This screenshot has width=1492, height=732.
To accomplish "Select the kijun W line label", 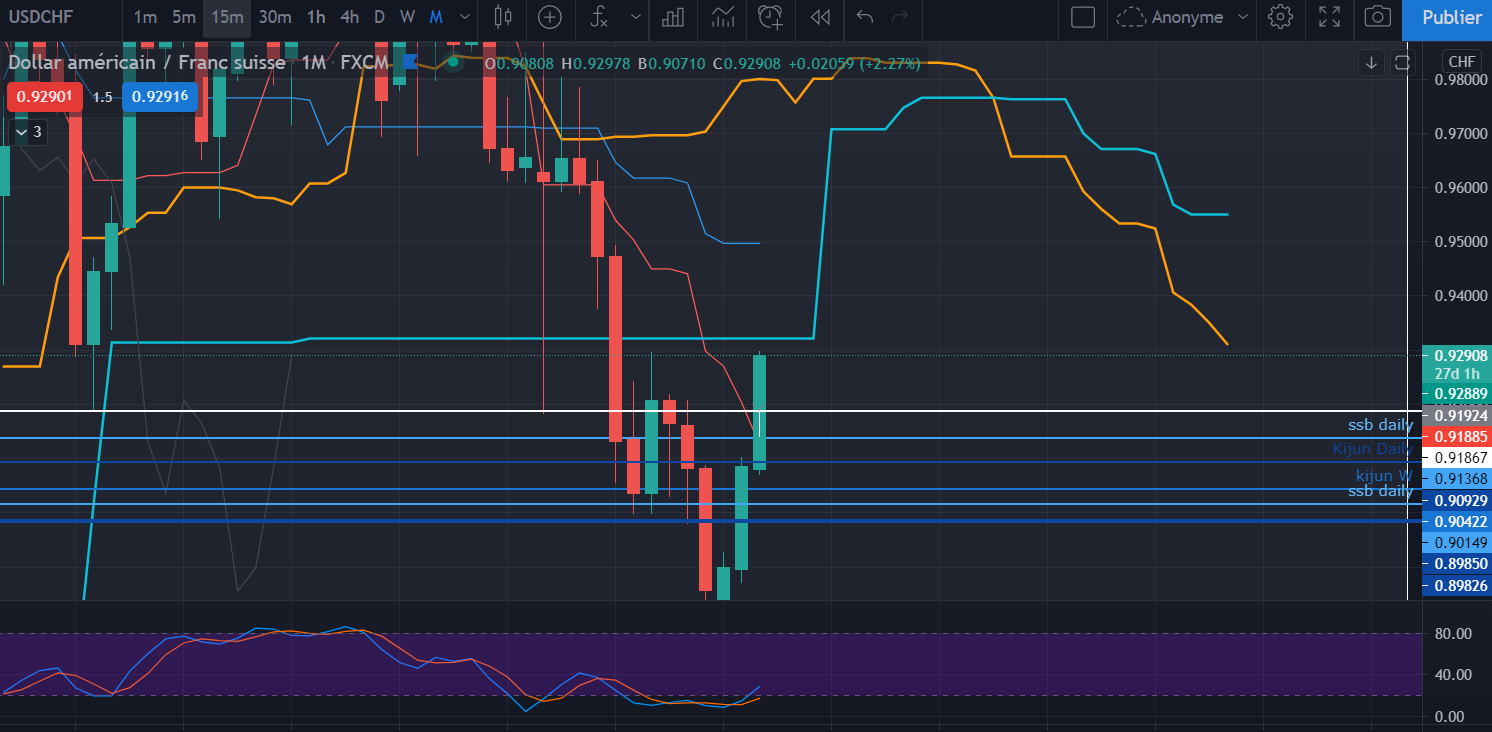I will pos(1385,475).
